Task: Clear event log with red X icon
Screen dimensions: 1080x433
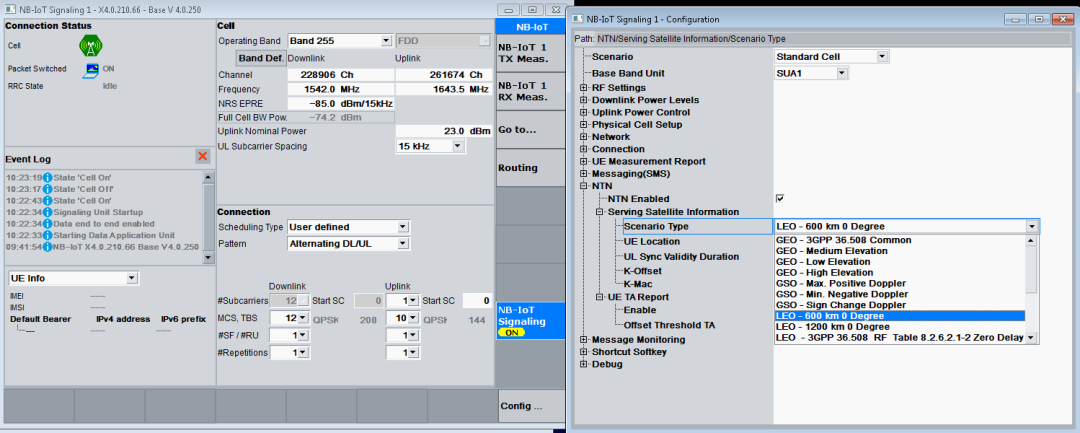Action: click(x=202, y=156)
